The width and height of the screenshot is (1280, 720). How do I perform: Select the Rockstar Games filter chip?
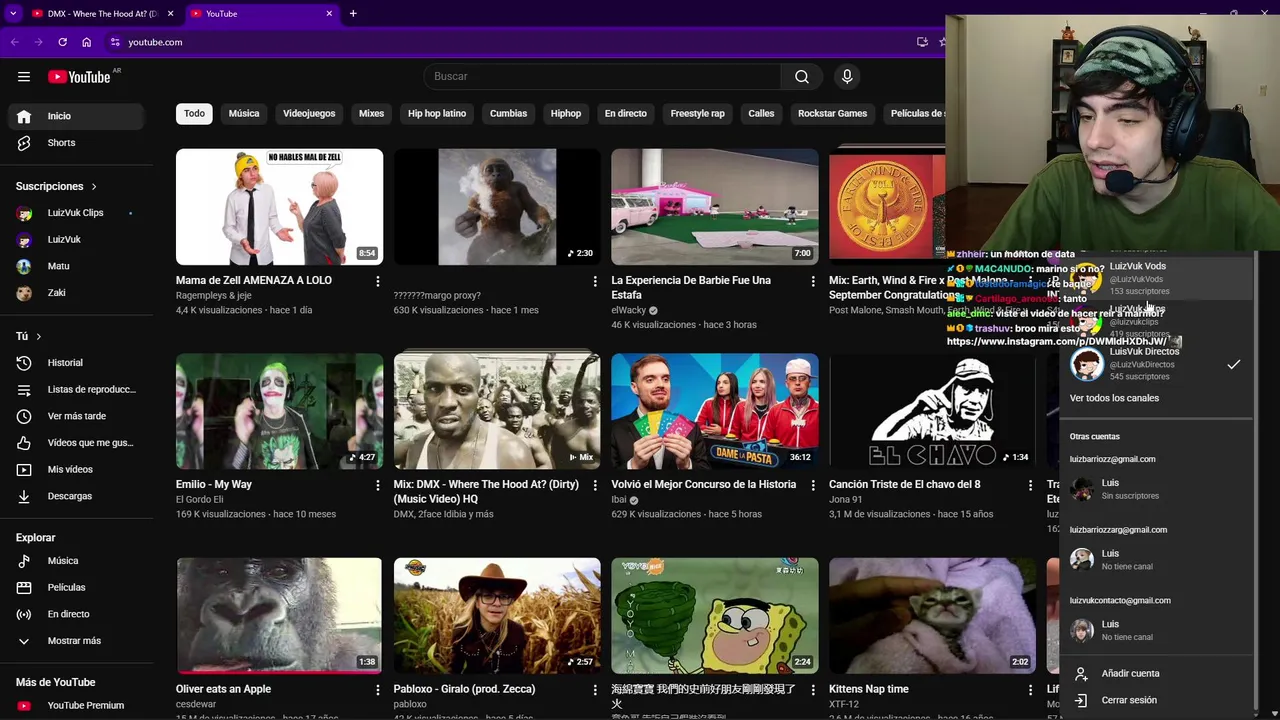pos(832,114)
